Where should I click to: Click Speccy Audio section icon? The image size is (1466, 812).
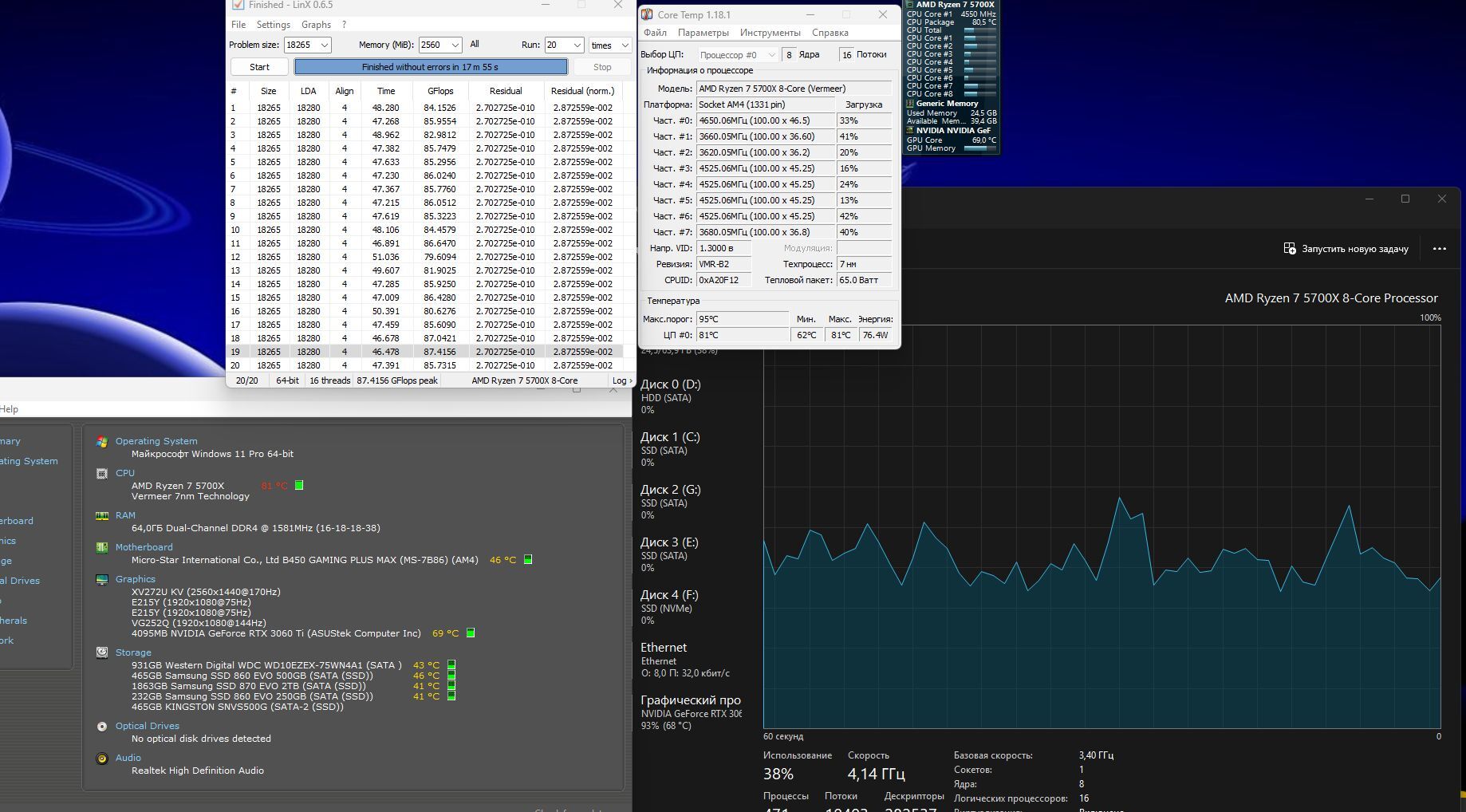point(102,759)
